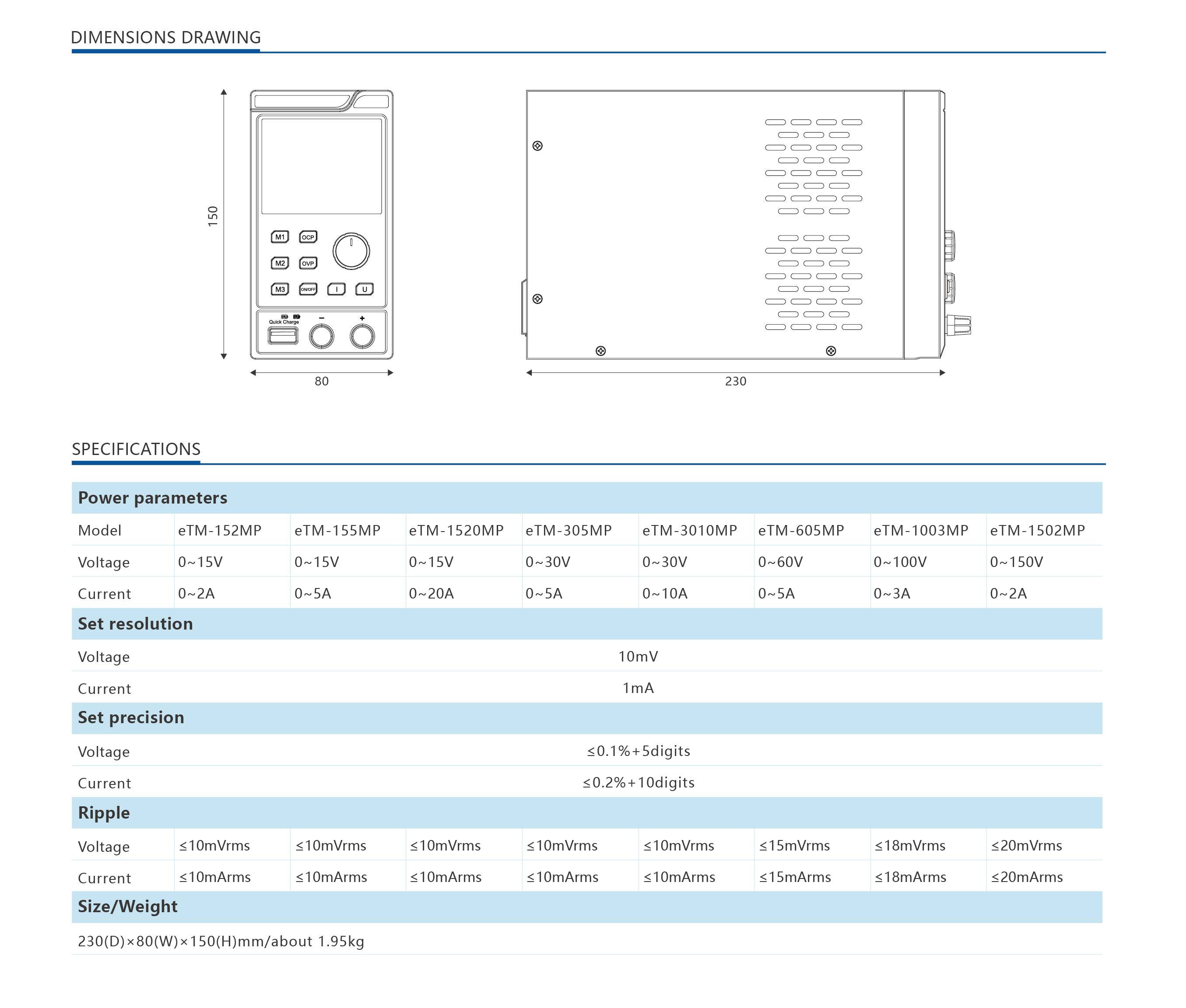Viewport: 1186px width, 1008px height.
Task: Click the size and weight 230(D)×80(W)×150(H)mm line
Action: pyautogui.click(x=221, y=941)
